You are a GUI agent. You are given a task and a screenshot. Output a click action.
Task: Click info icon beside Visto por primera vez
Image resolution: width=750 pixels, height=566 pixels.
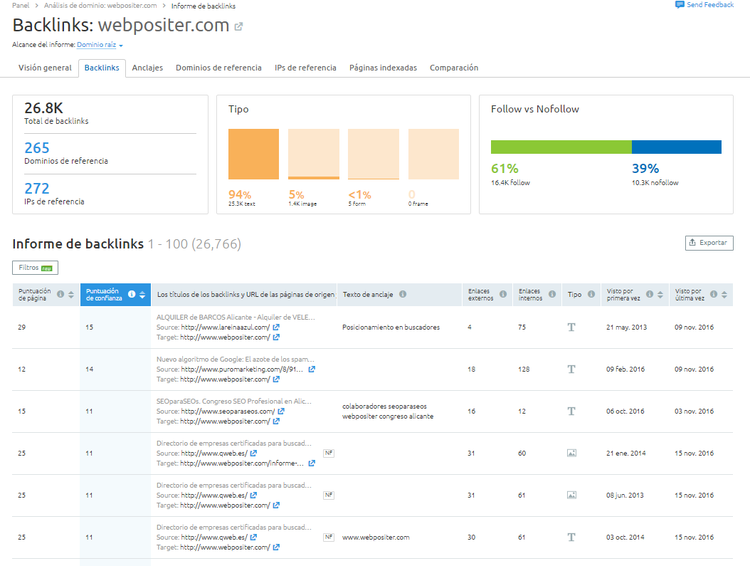[650, 294]
